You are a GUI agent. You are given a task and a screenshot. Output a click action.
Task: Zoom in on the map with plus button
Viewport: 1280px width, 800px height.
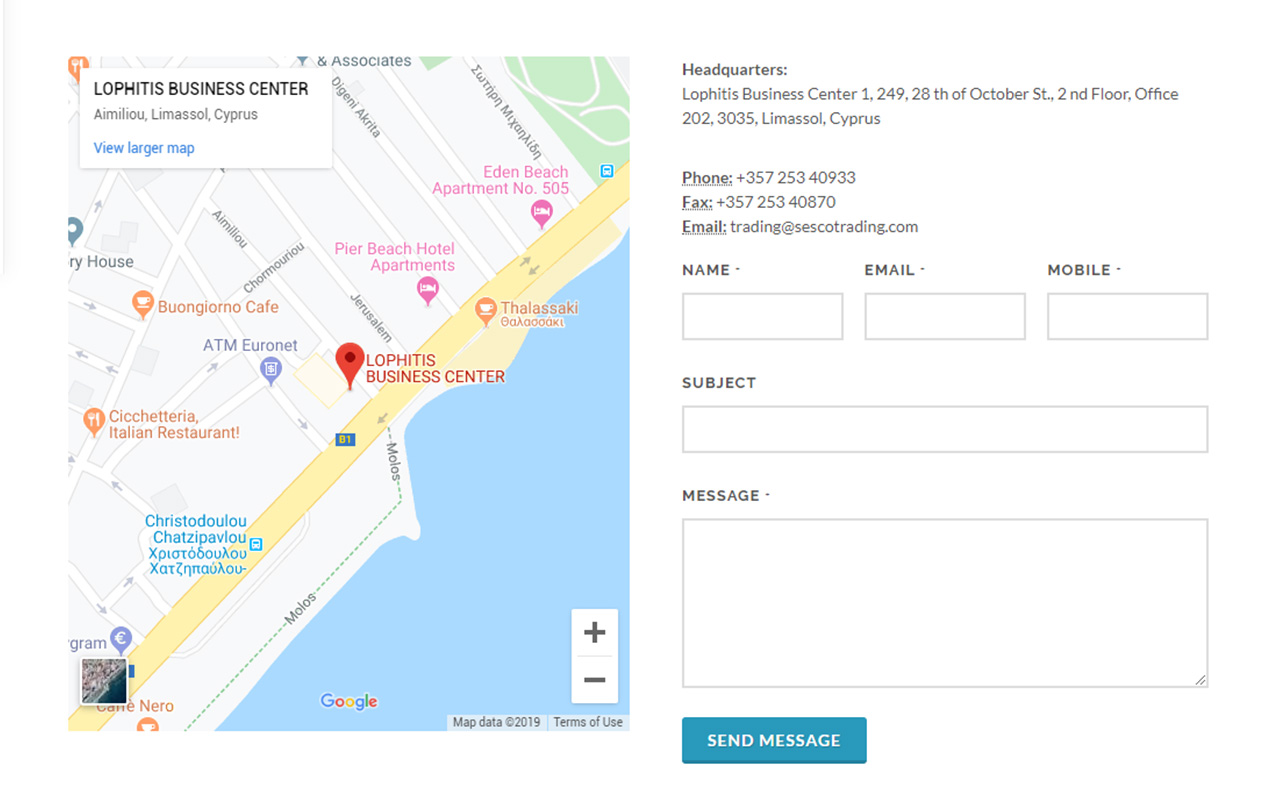(x=594, y=632)
